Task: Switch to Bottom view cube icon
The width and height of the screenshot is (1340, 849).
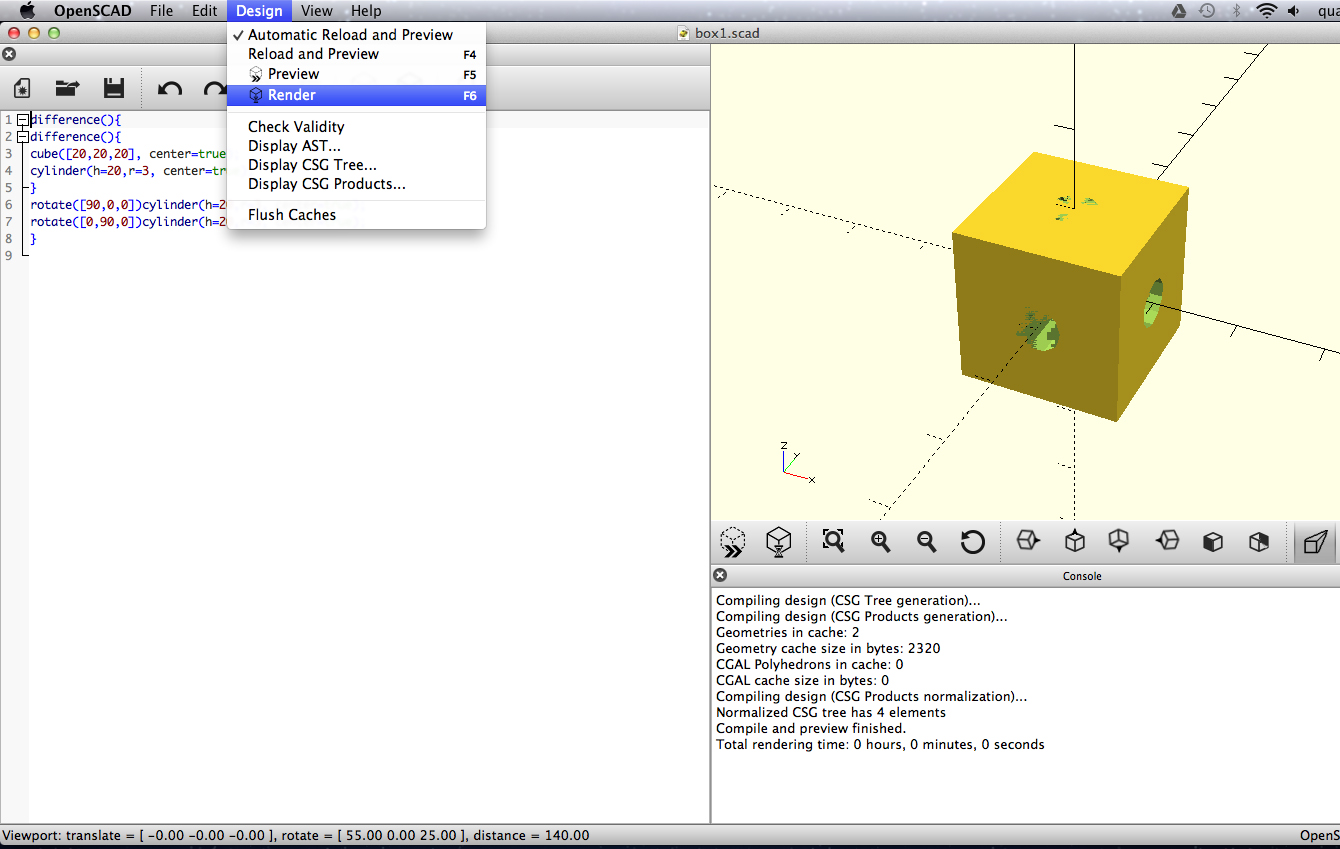Action: click(x=1119, y=541)
